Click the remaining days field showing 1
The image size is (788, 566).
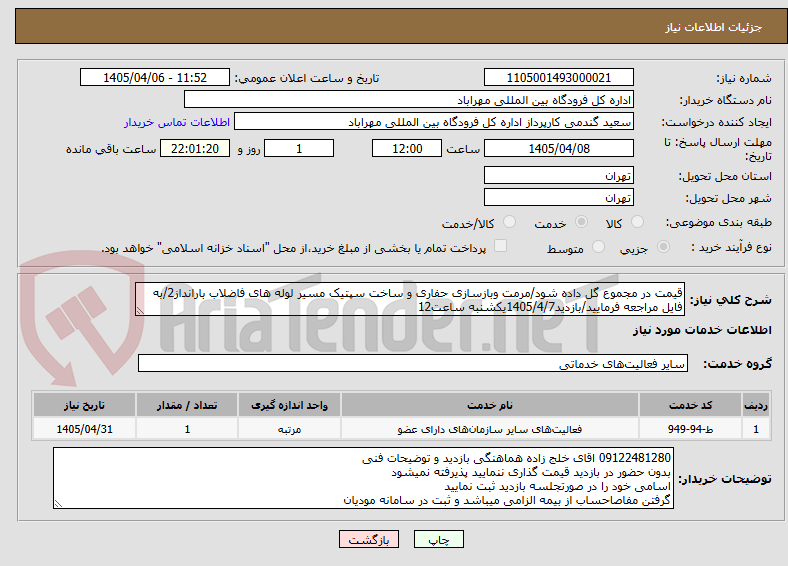[299, 148]
